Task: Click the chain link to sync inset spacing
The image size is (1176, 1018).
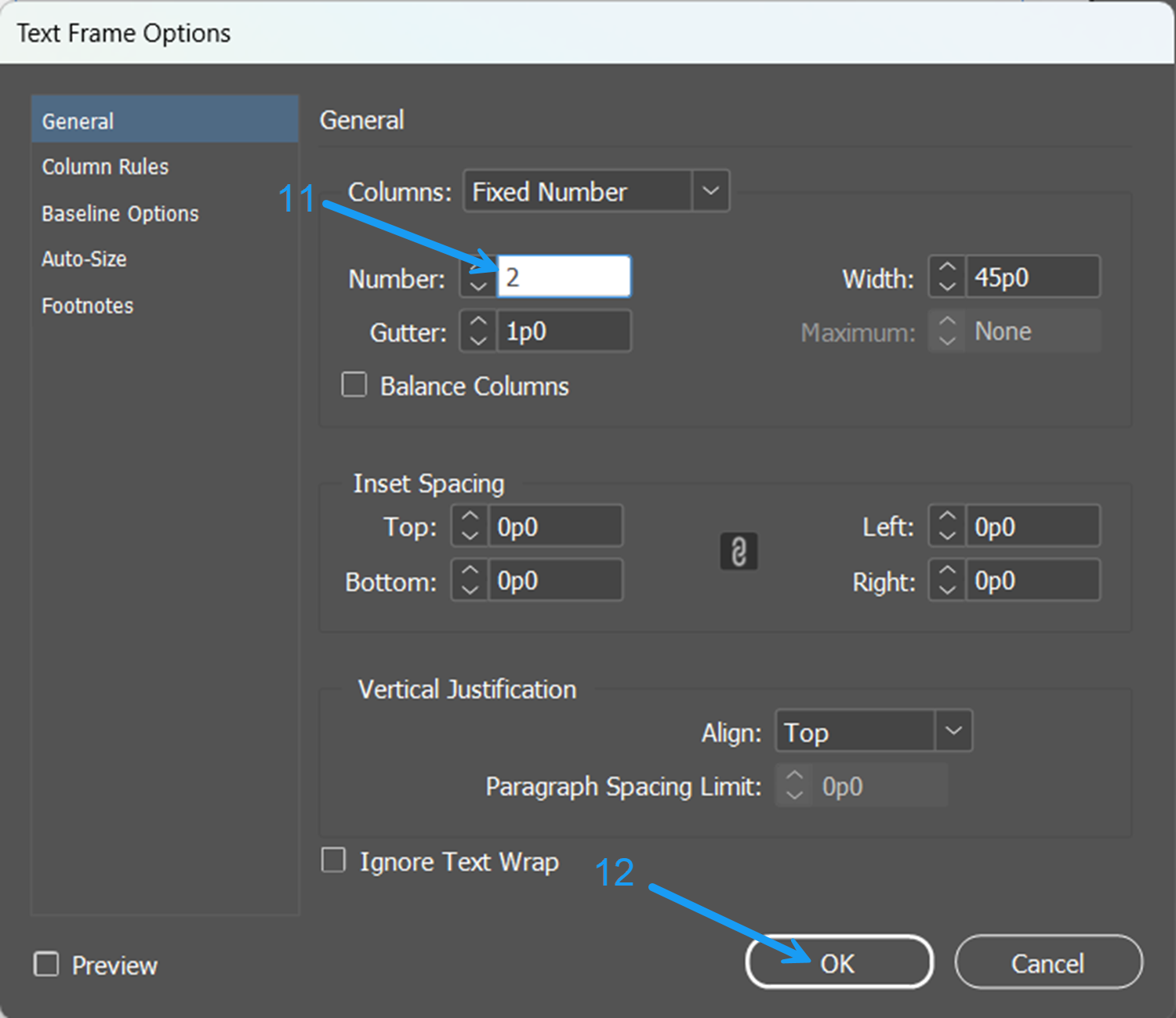Action: click(x=738, y=551)
